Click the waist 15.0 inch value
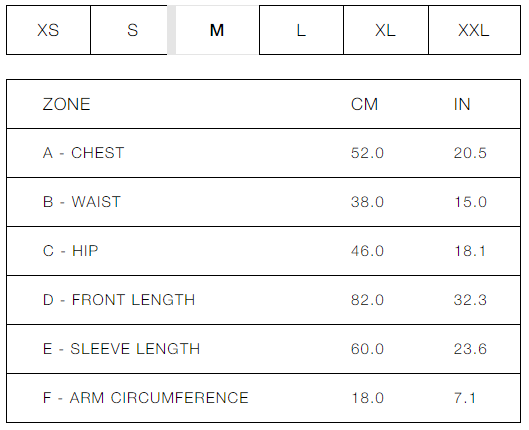Viewport: 529px width, 430px height. 470,202
